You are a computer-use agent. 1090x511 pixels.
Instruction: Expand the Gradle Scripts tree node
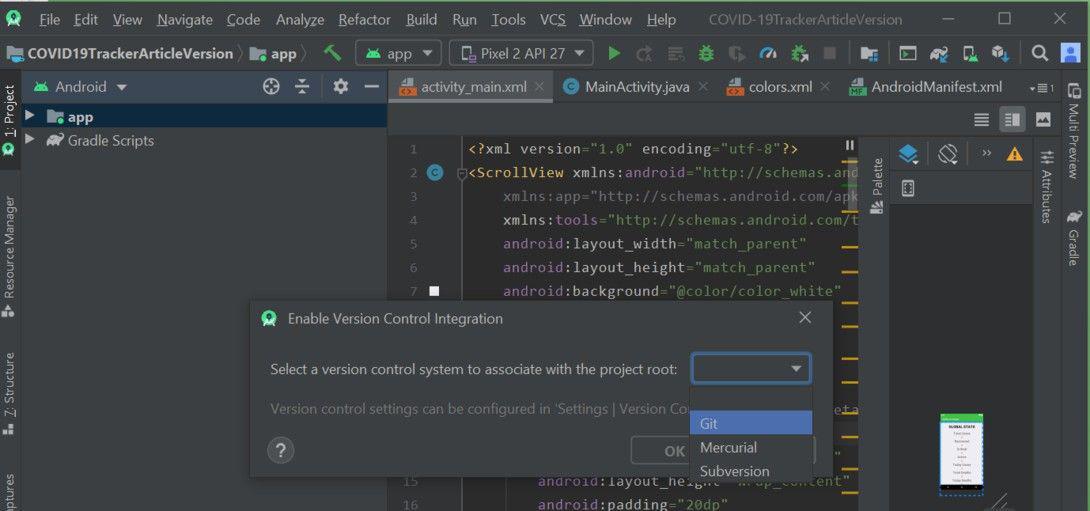pyautogui.click(x=29, y=139)
